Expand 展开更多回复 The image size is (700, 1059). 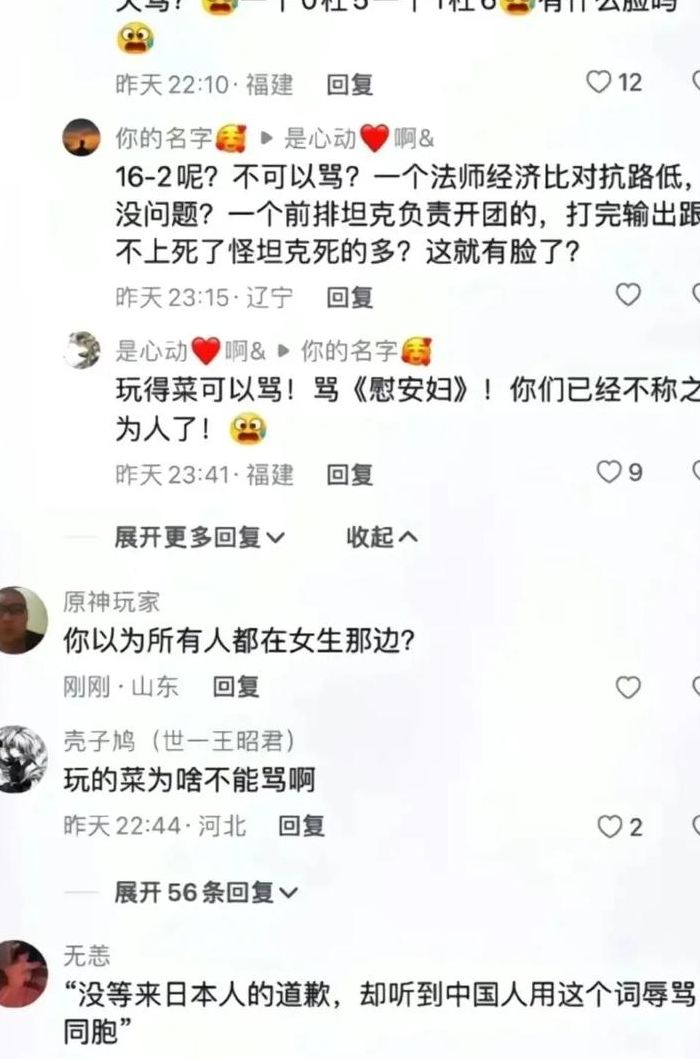pos(199,538)
